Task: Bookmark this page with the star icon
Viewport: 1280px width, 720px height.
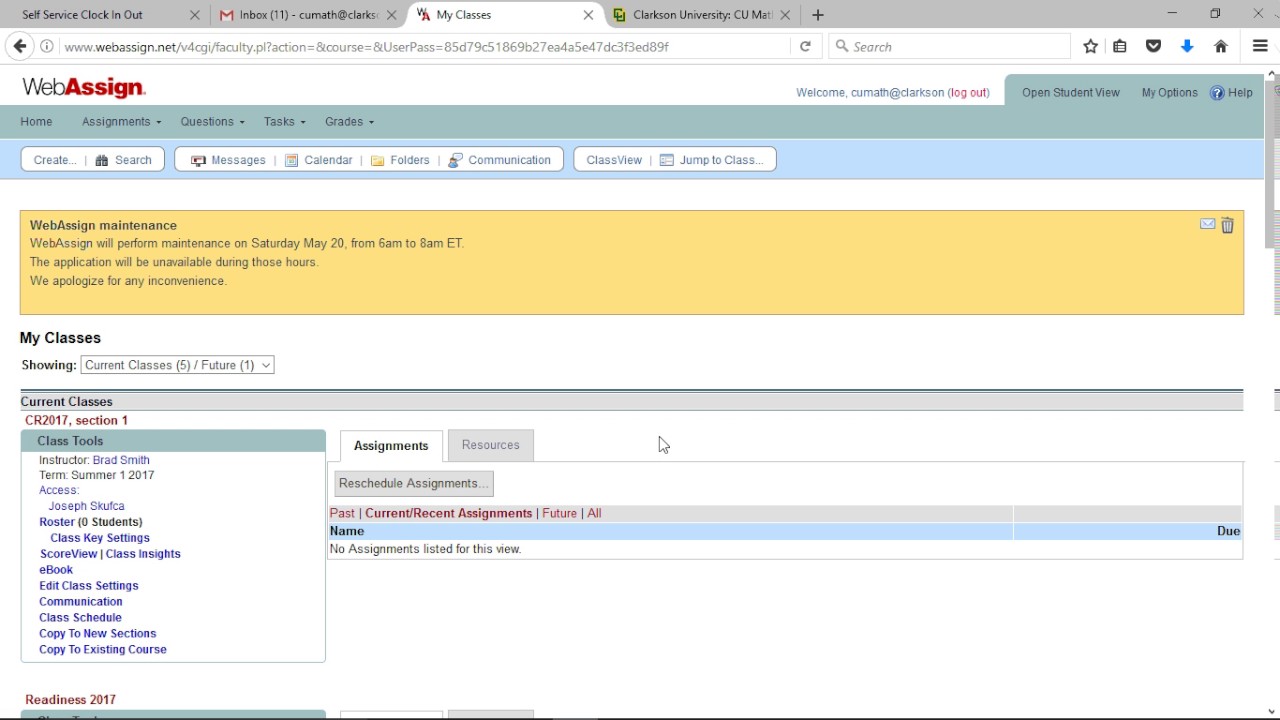Action: 1091,46
